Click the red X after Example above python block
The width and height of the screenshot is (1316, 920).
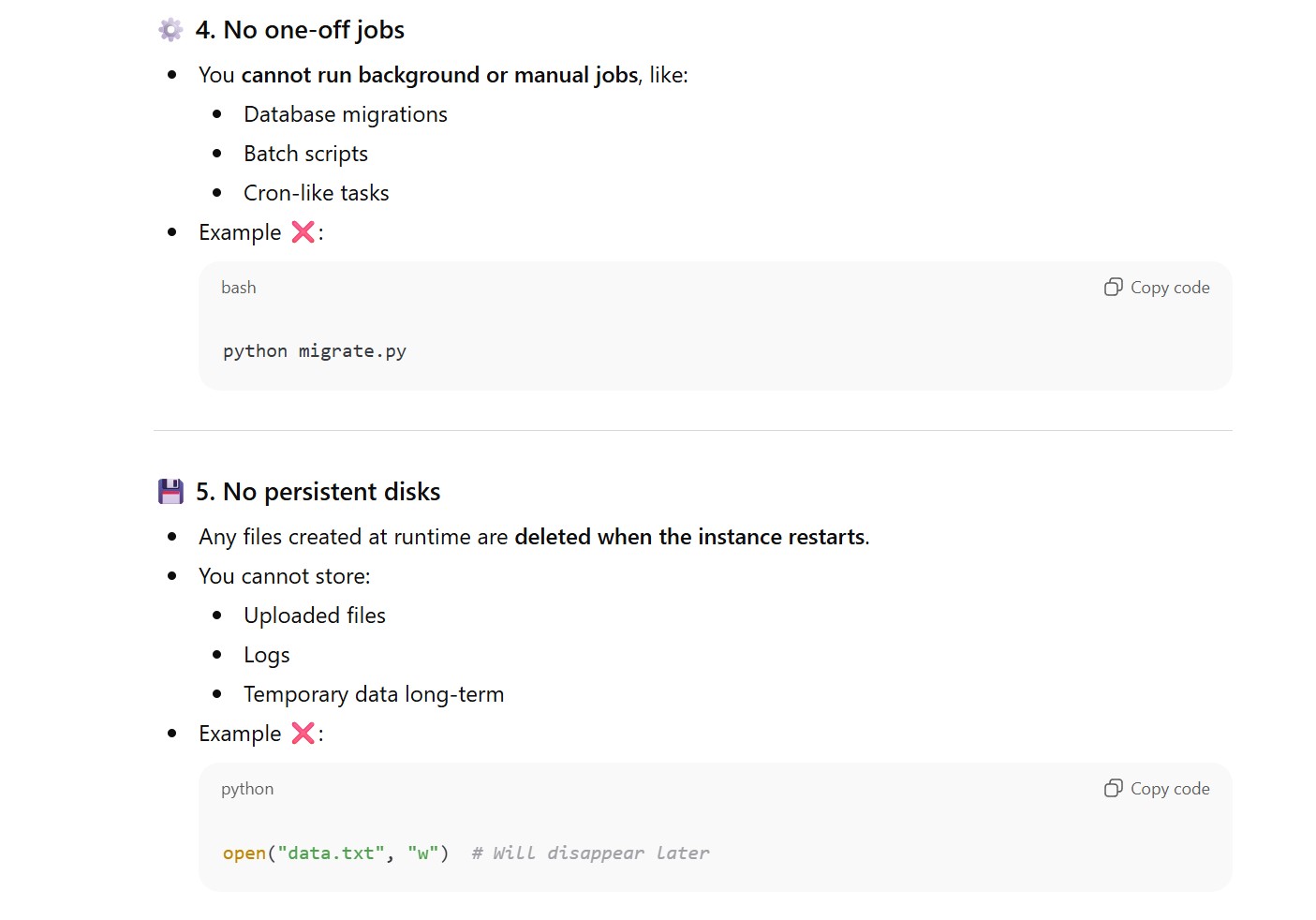(x=303, y=734)
